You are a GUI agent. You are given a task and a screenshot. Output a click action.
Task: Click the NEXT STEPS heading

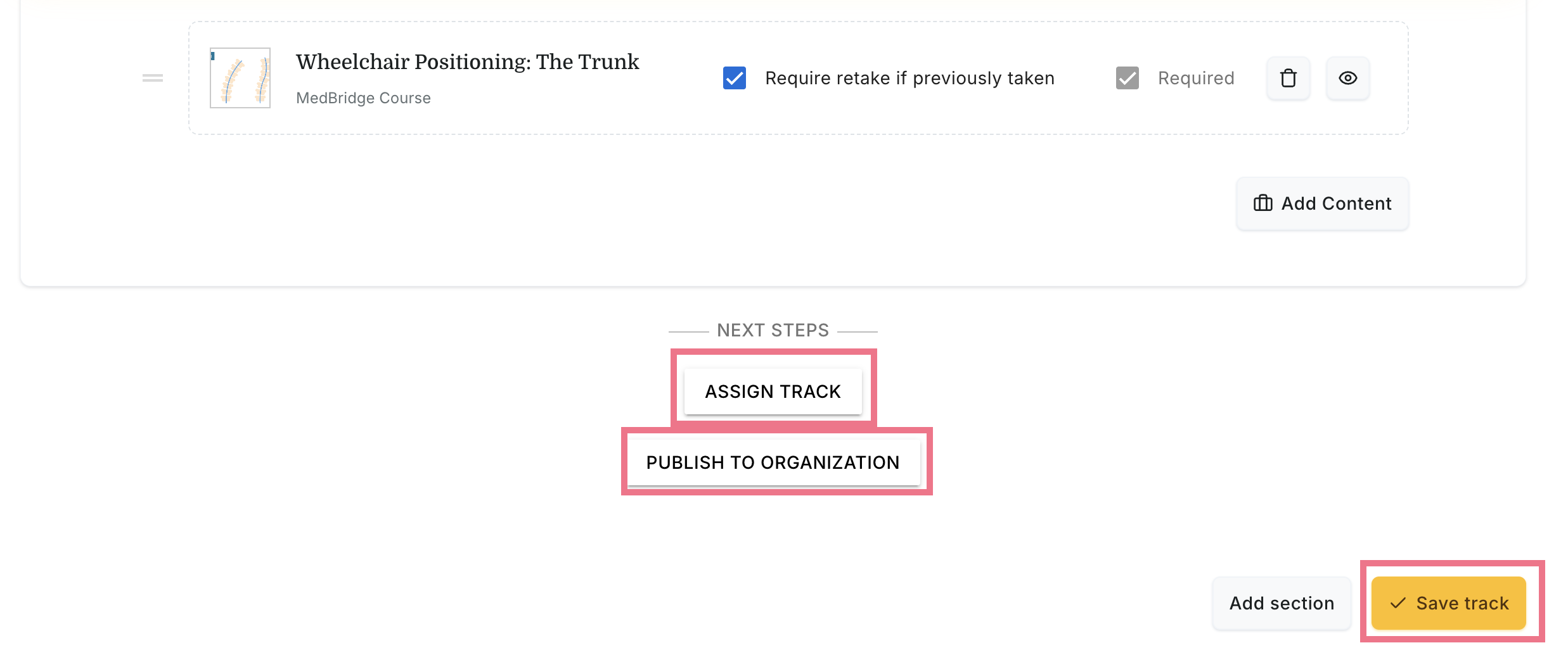773,330
